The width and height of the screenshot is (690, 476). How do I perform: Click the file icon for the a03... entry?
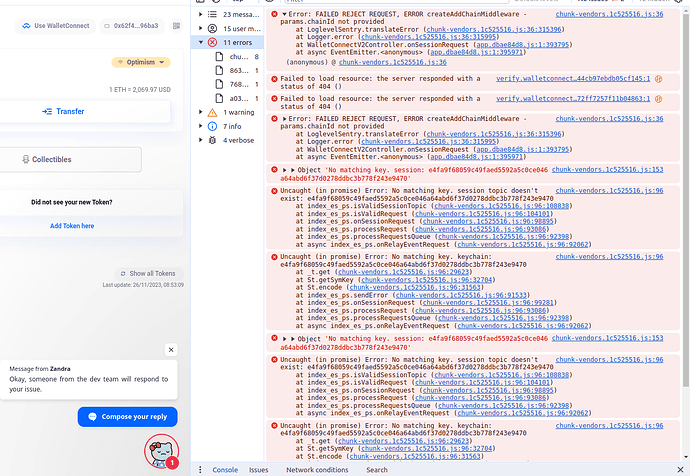click(219, 98)
